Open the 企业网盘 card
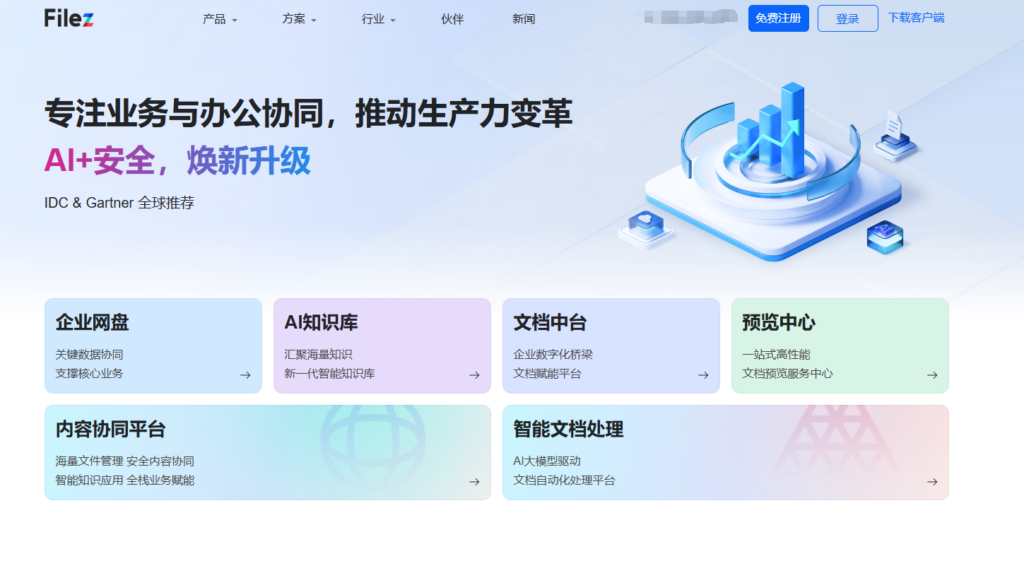Viewport: 1024px width, 573px height. coord(153,346)
